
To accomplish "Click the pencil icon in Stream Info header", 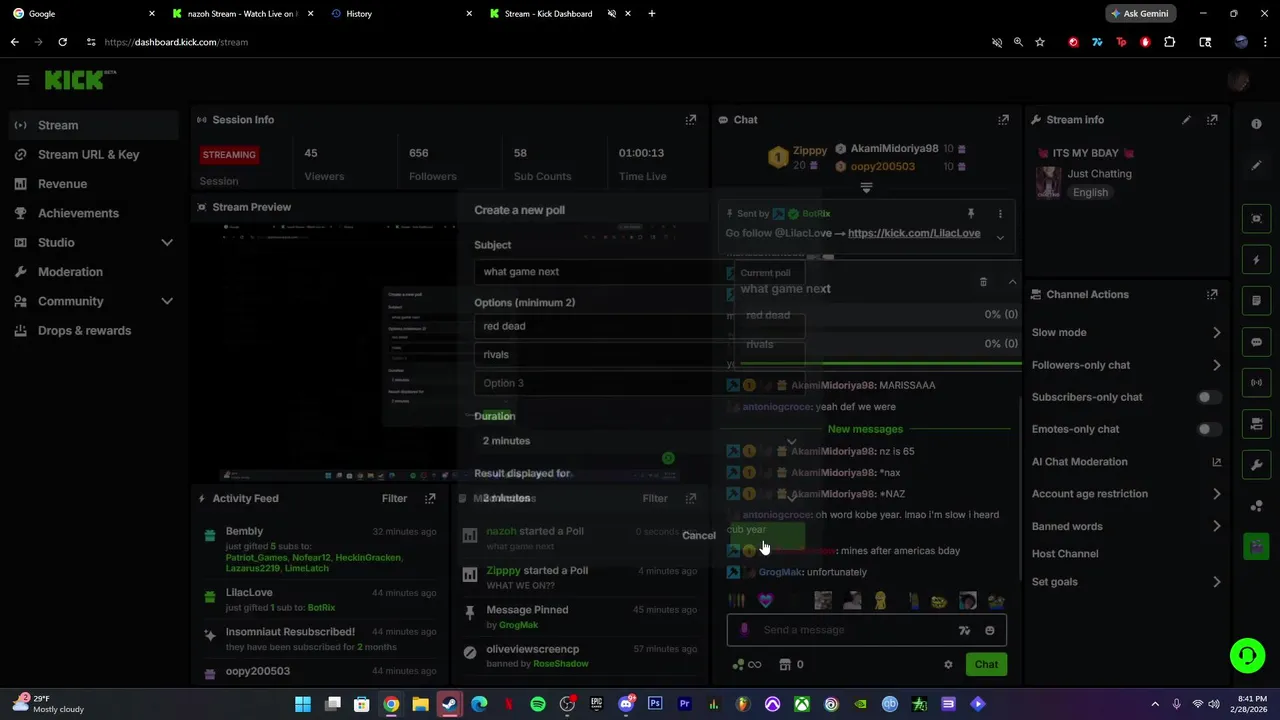I will tap(1186, 120).
